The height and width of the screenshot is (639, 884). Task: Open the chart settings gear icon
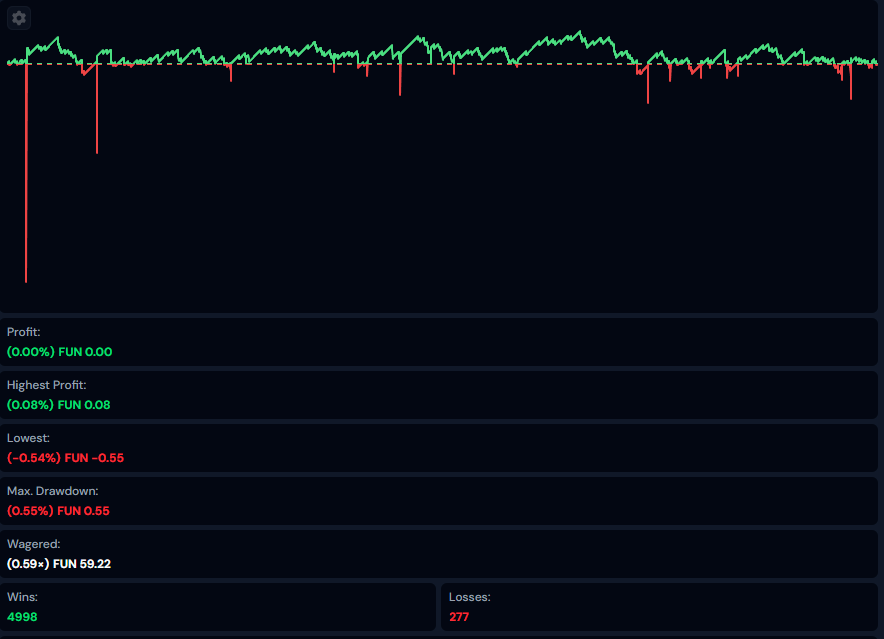pyautogui.click(x=19, y=18)
